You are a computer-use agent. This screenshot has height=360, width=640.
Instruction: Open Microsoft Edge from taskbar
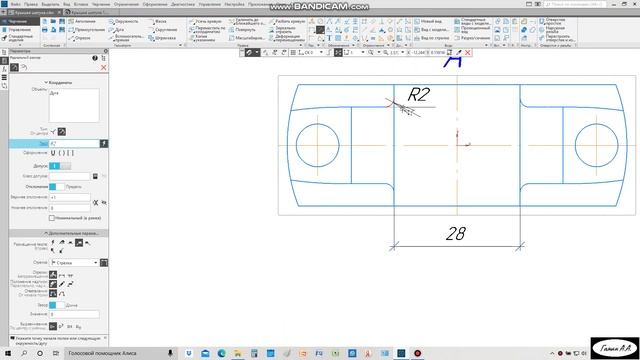pos(222,353)
